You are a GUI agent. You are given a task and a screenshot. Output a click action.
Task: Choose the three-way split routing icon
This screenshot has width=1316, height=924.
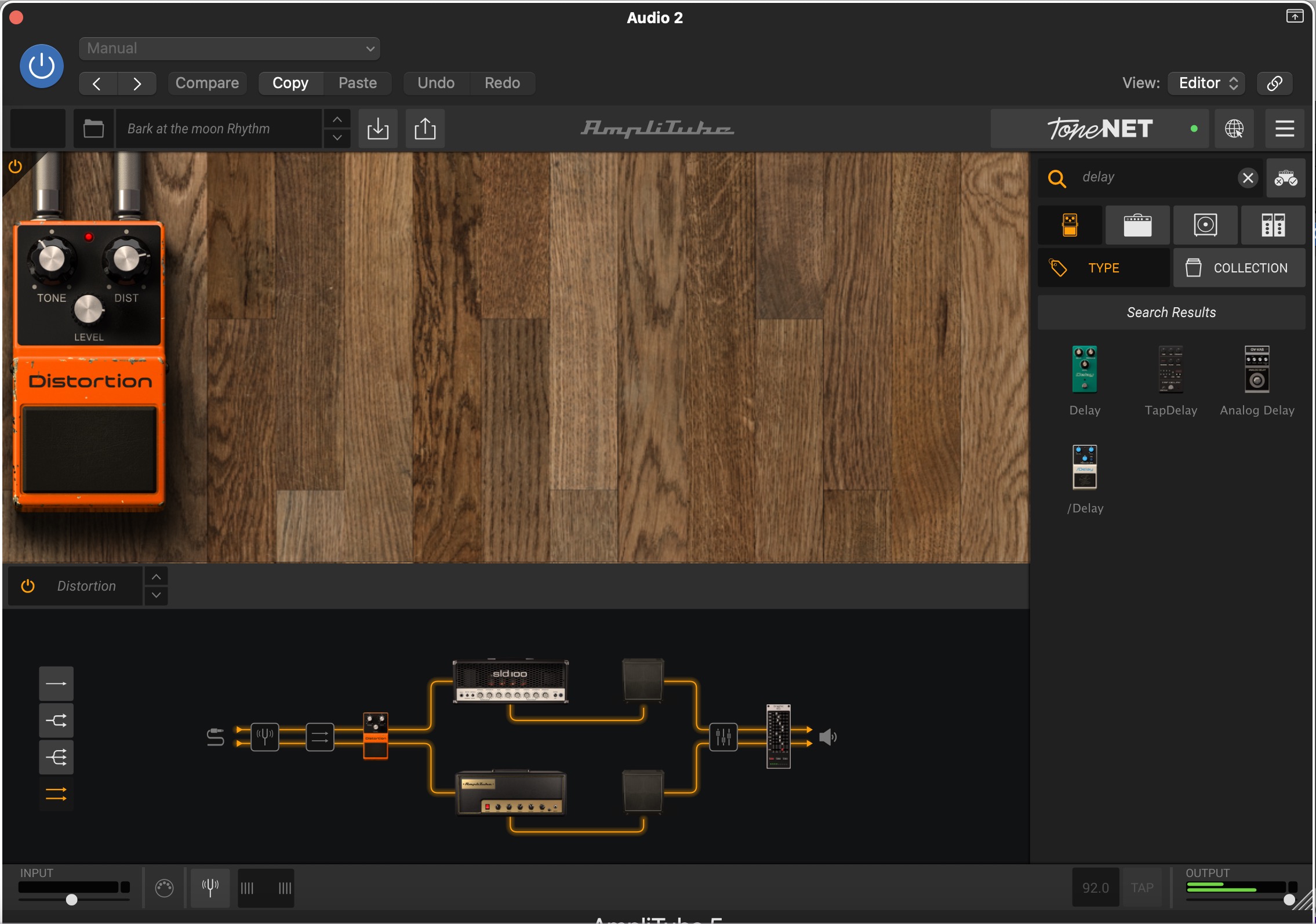[56, 757]
